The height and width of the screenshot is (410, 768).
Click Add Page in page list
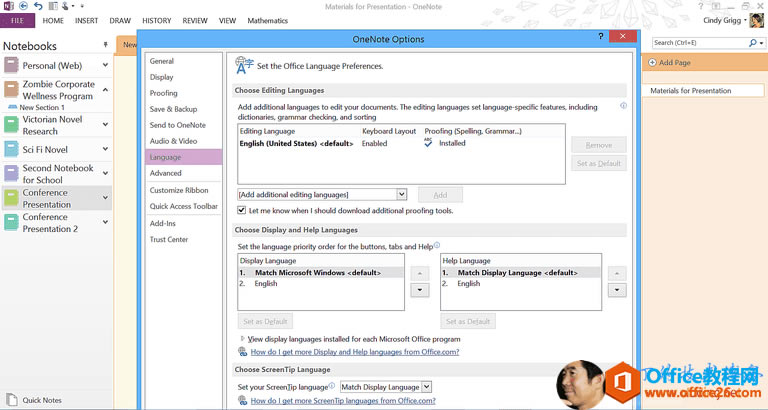tap(669, 63)
